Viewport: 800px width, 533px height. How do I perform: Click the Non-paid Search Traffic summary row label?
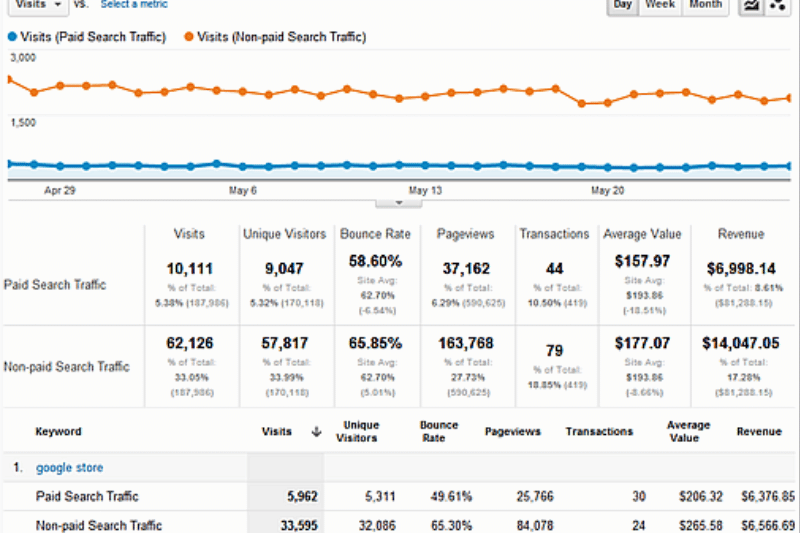pyautogui.click(x=66, y=367)
